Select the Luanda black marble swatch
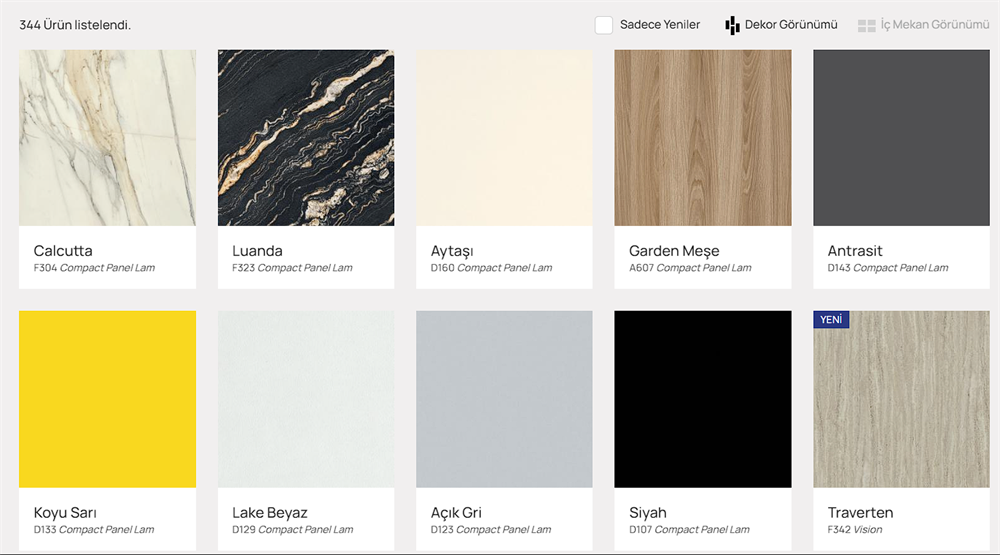The width and height of the screenshot is (1000, 555). (x=306, y=138)
